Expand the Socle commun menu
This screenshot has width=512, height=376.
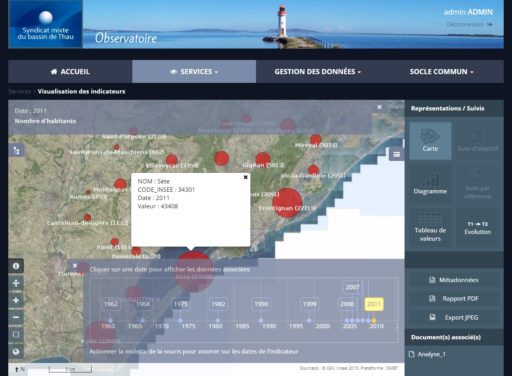click(x=441, y=71)
